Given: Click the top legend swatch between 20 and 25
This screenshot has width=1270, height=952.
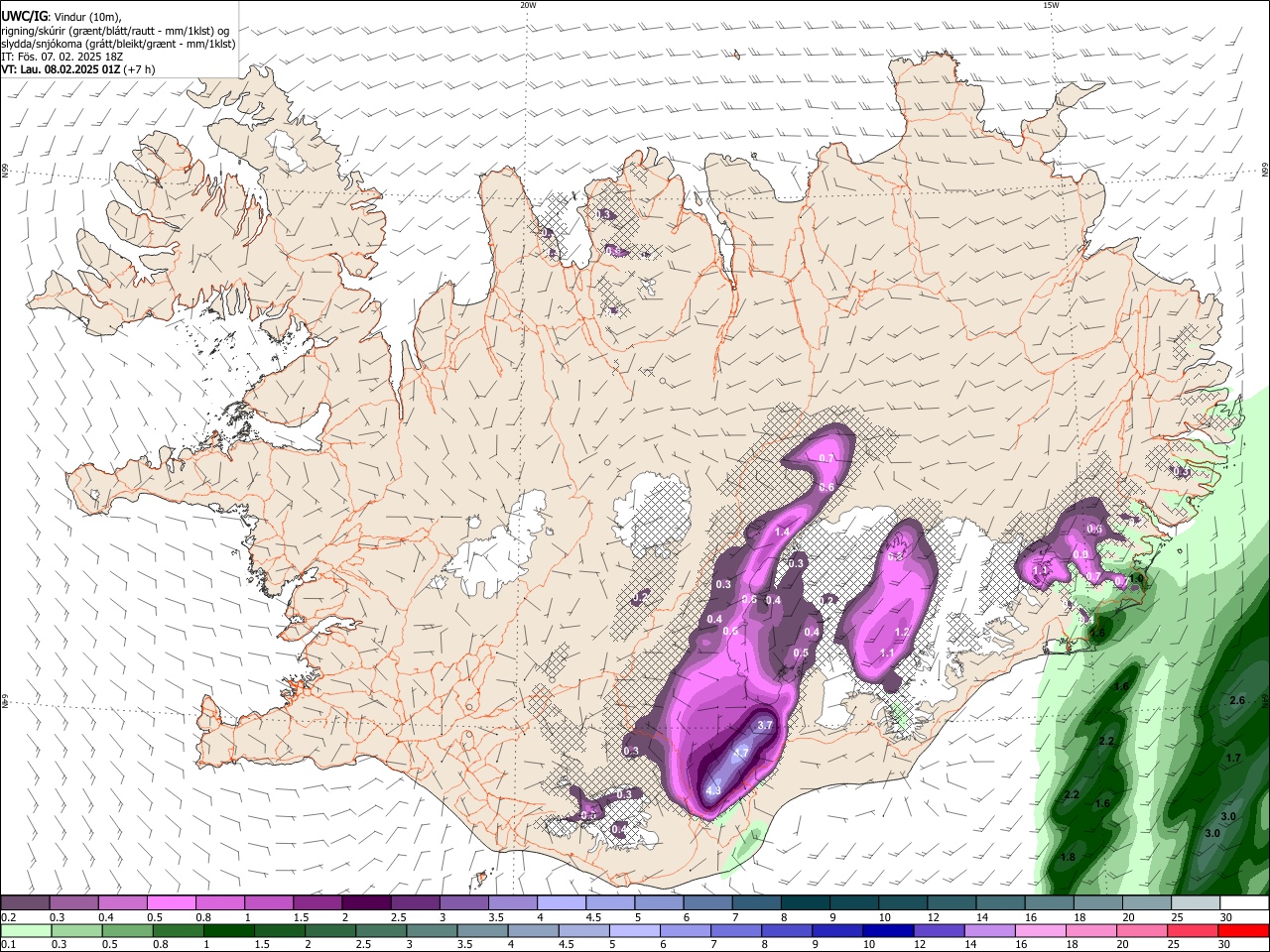Looking at the screenshot, I should point(1146,903).
